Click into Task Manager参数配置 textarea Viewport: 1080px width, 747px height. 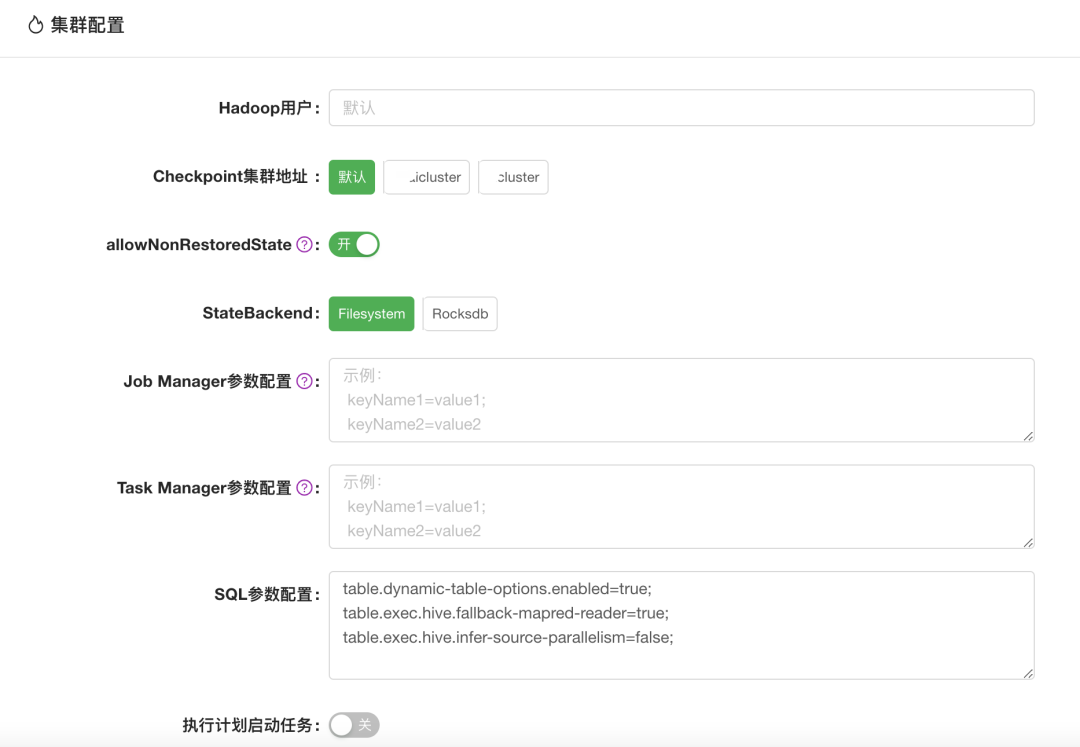point(681,507)
